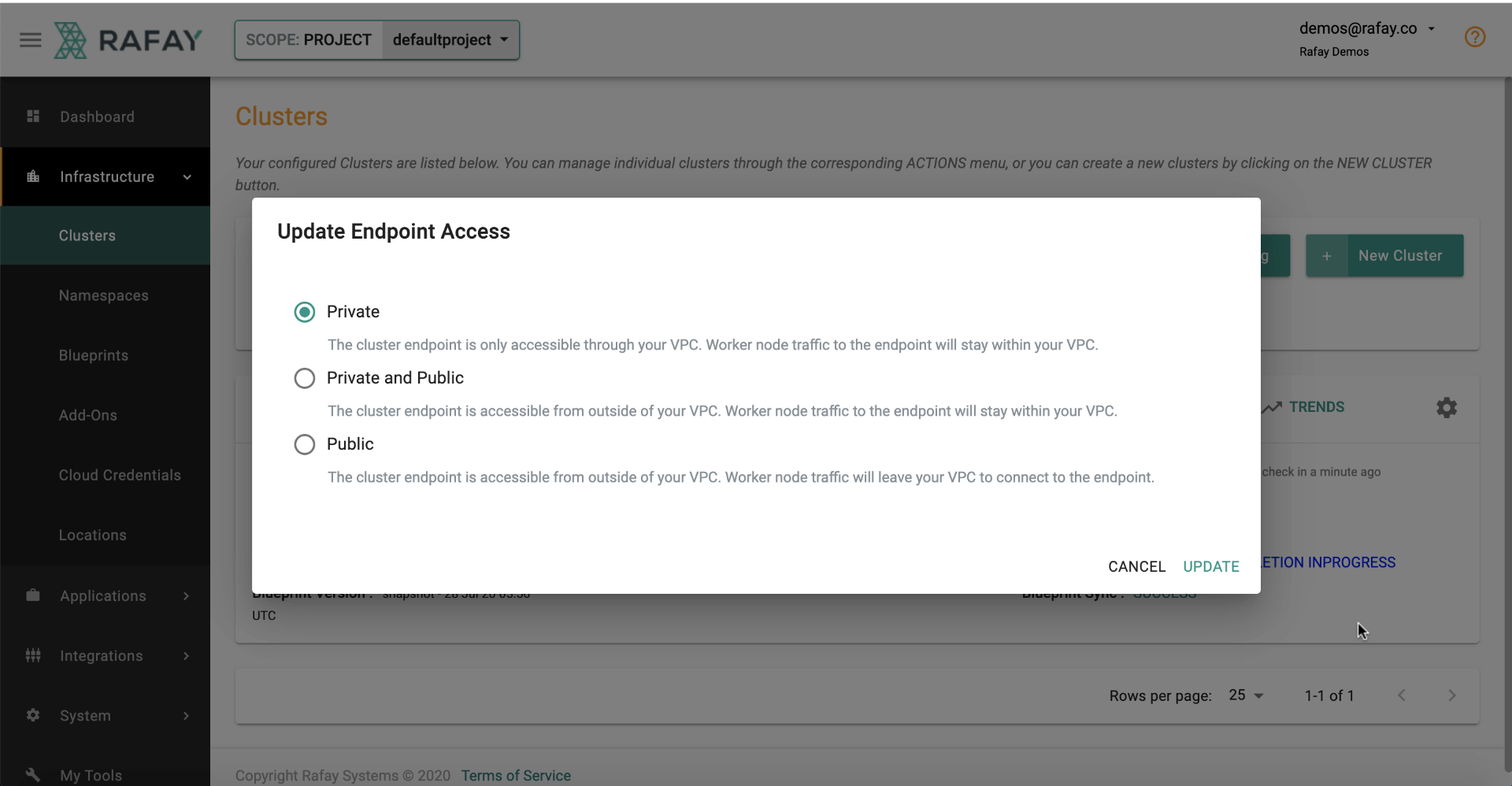1512x786 pixels.
Task: Click the Applications briefcase icon
Action: click(x=33, y=595)
